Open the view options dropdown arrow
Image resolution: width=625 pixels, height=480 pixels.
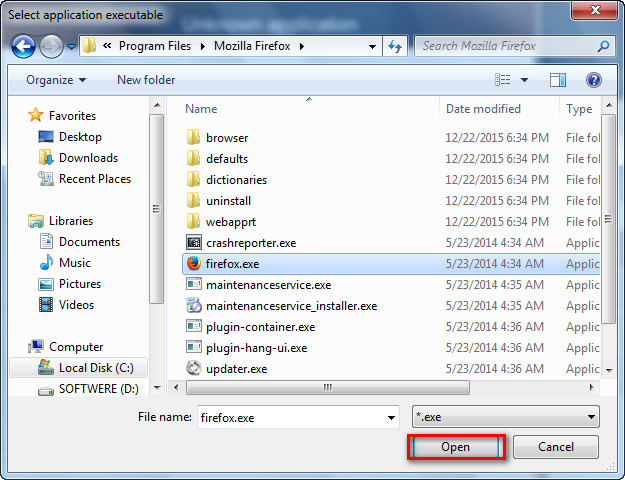(x=525, y=80)
